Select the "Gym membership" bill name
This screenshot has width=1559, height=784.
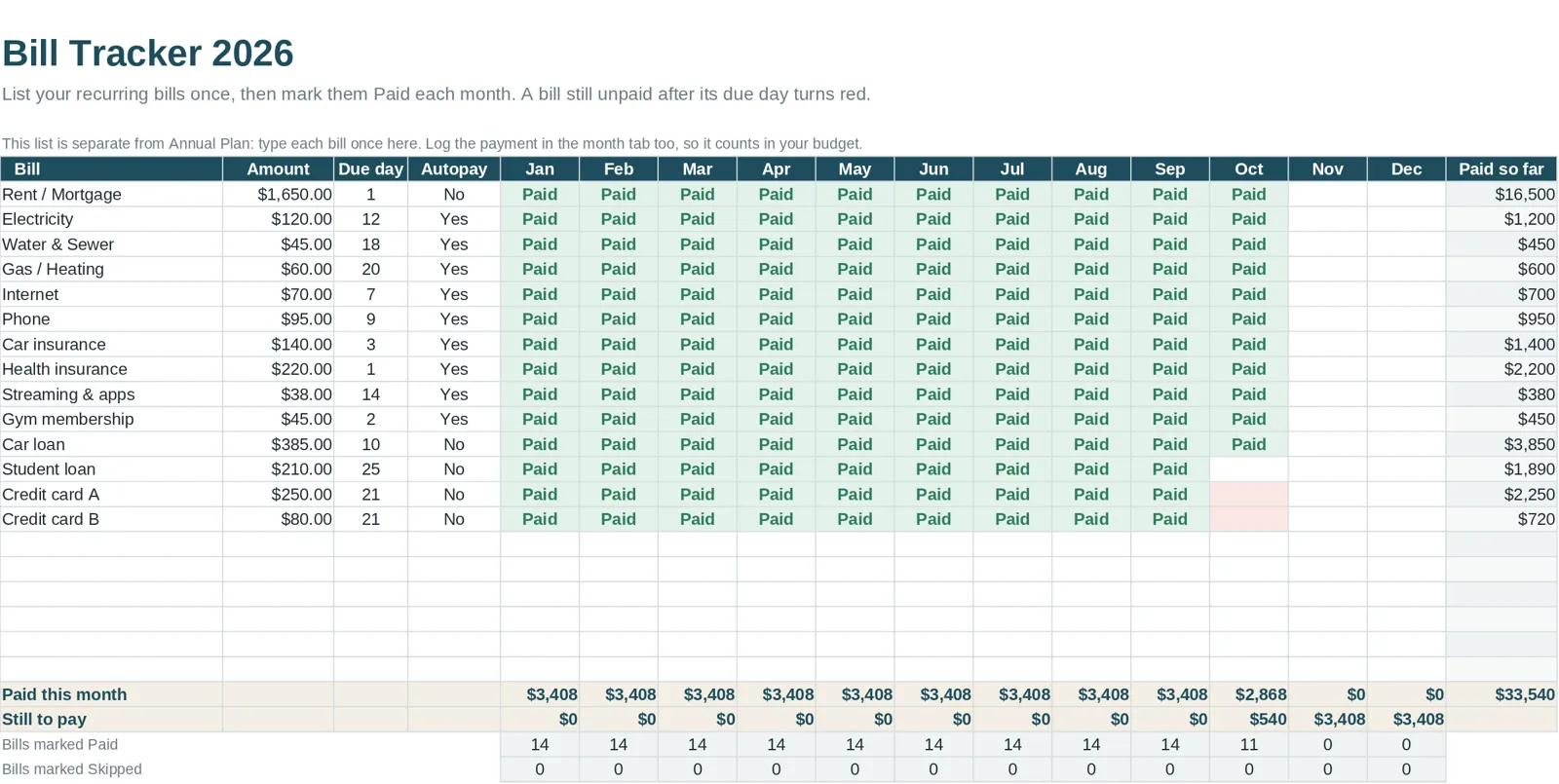point(67,420)
